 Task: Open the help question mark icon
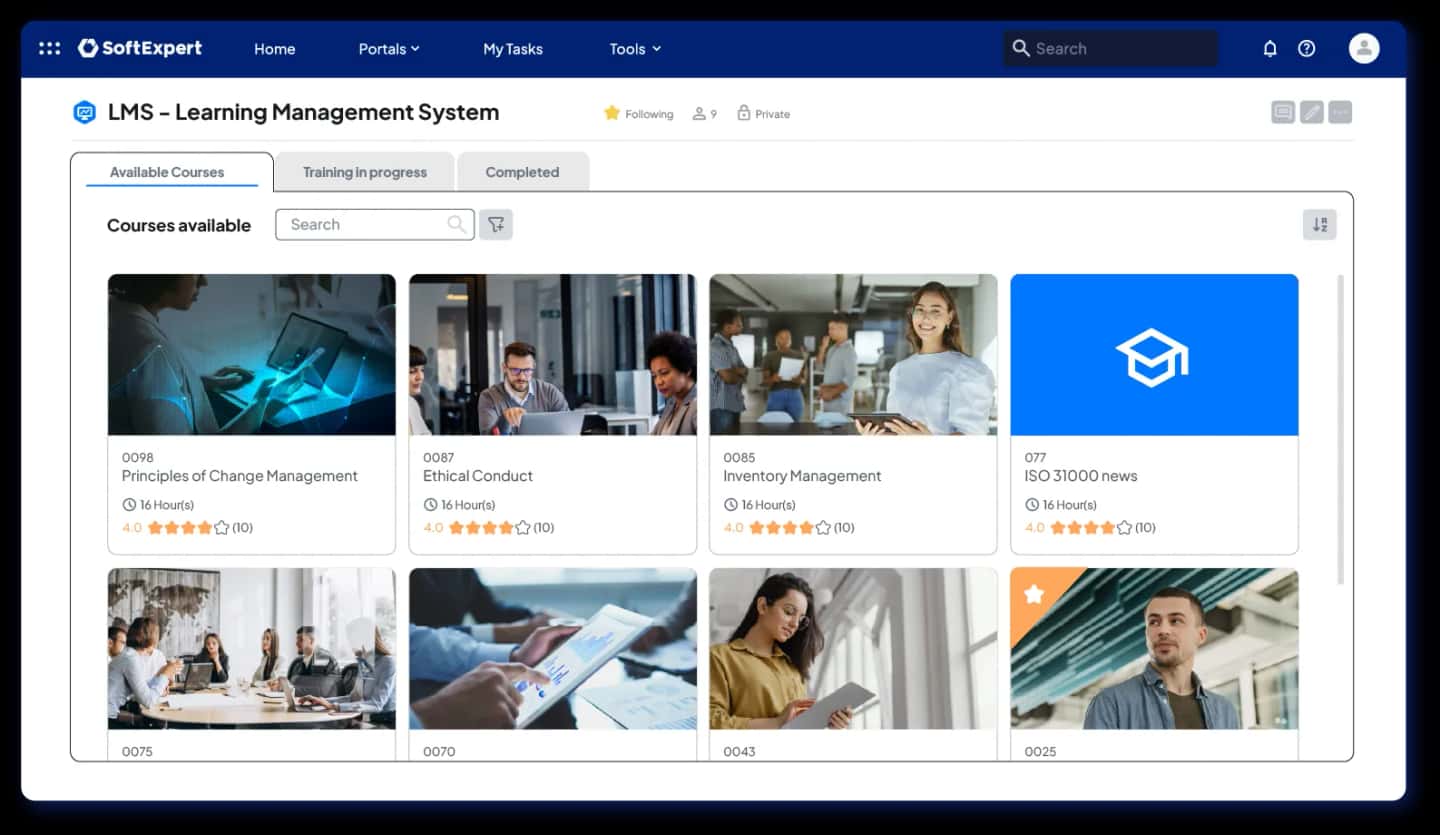coord(1306,48)
